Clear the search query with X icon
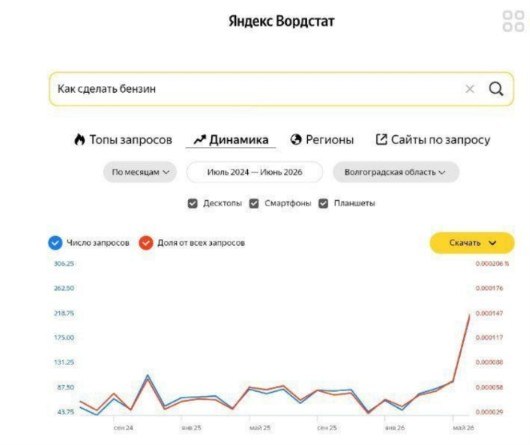Screen dimensions: 530x445 [470, 89]
